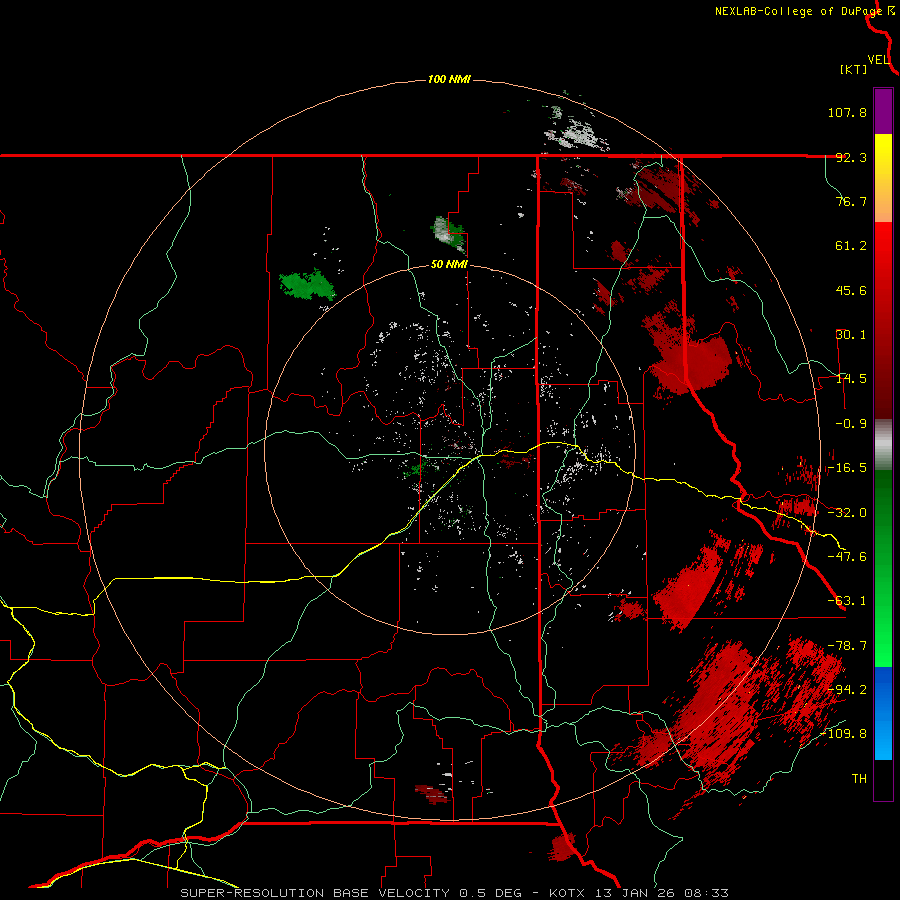Select the -32.0 legend value

coord(847,513)
